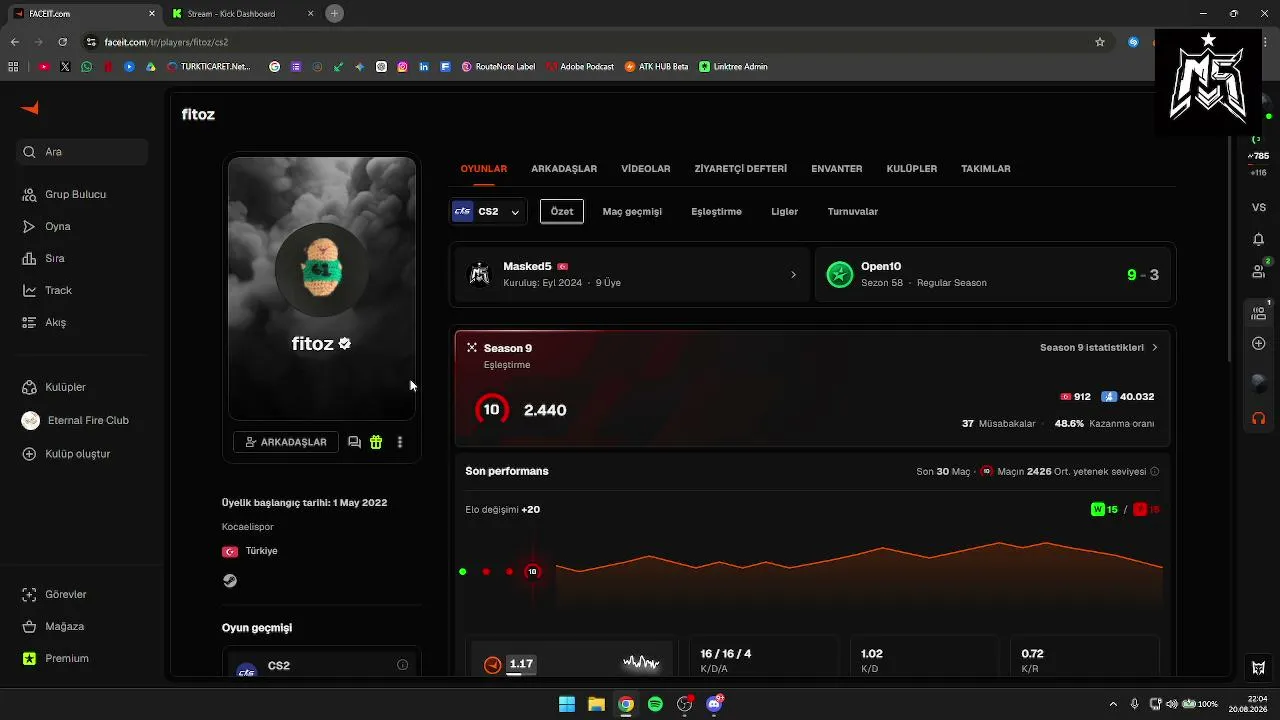The width and height of the screenshot is (1280, 720).
Task: Bookmark this page with the star
Action: [x=1100, y=42]
